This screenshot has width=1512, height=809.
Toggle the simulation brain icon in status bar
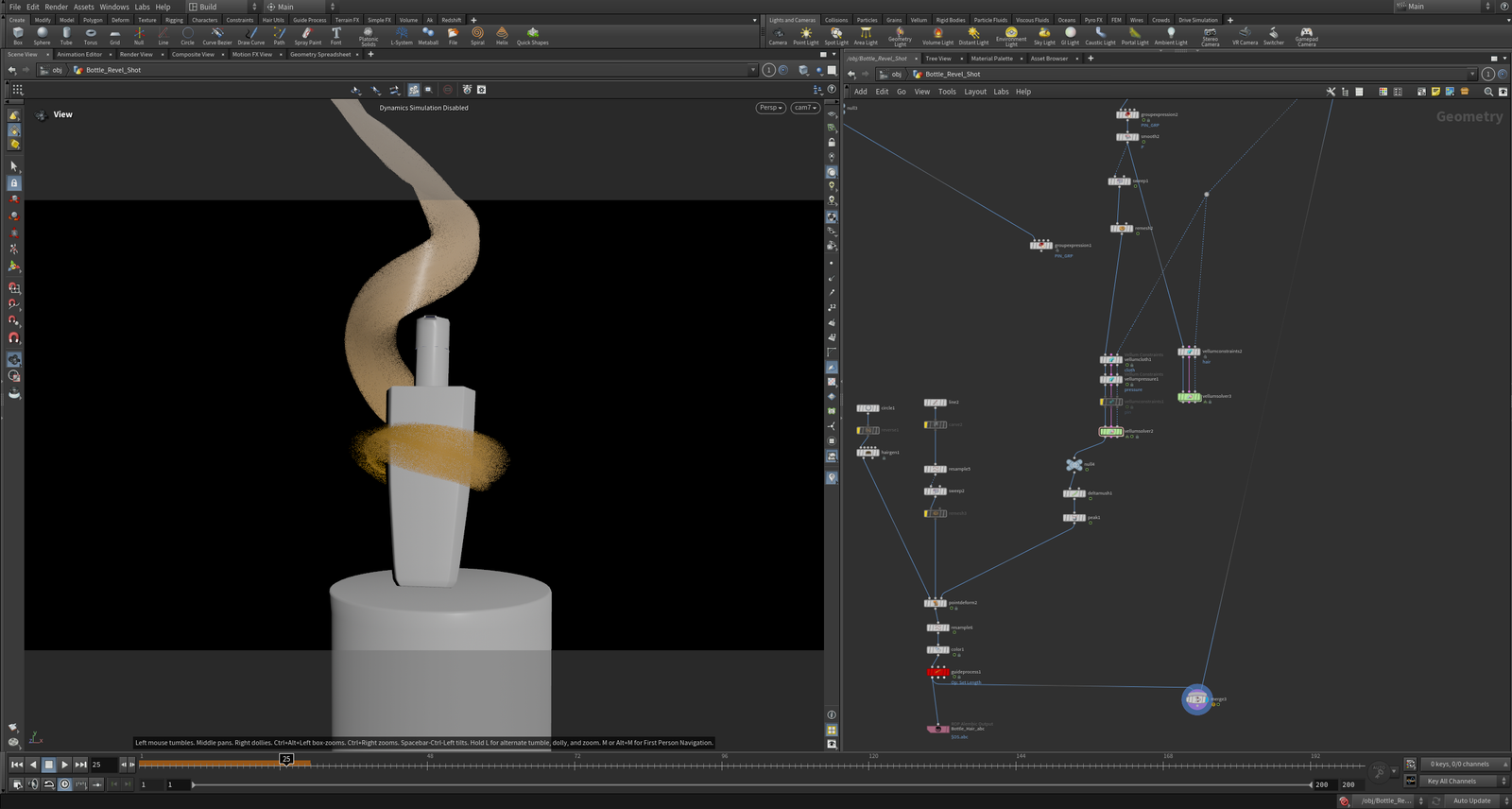pyautogui.click(x=1345, y=800)
